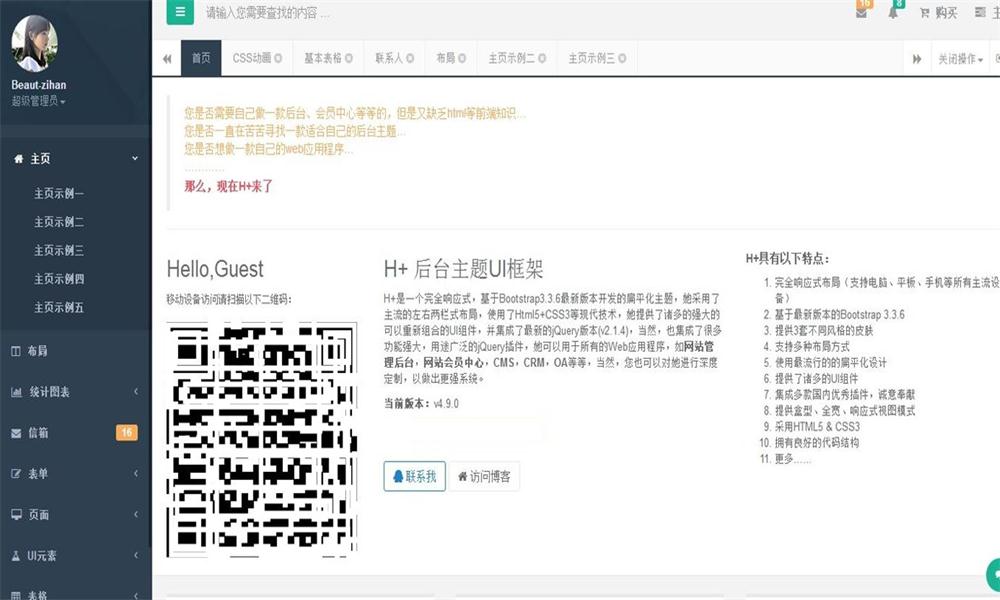This screenshot has height=600, width=1000.
Task: Click the bar chart icon beside 统计图表
Action: [x=17, y=392]
